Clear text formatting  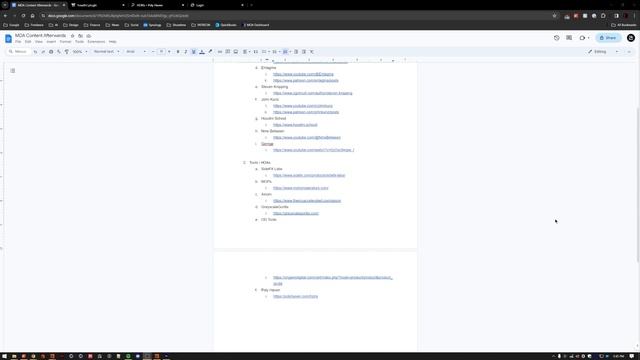pos(312,52)
